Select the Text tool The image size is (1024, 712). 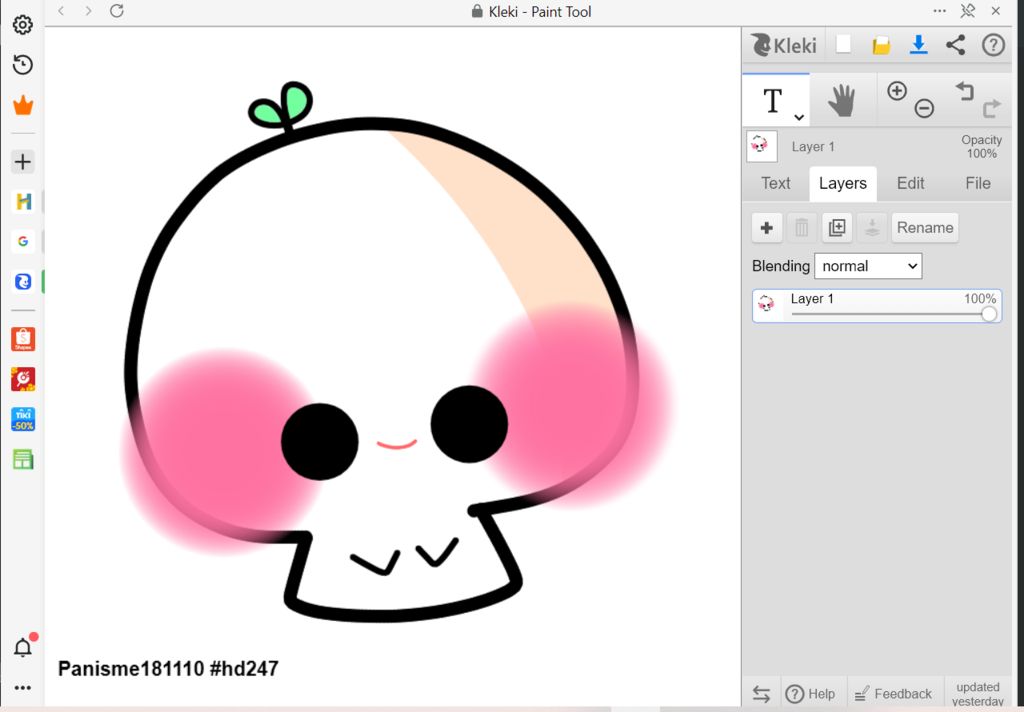(772, 100)
